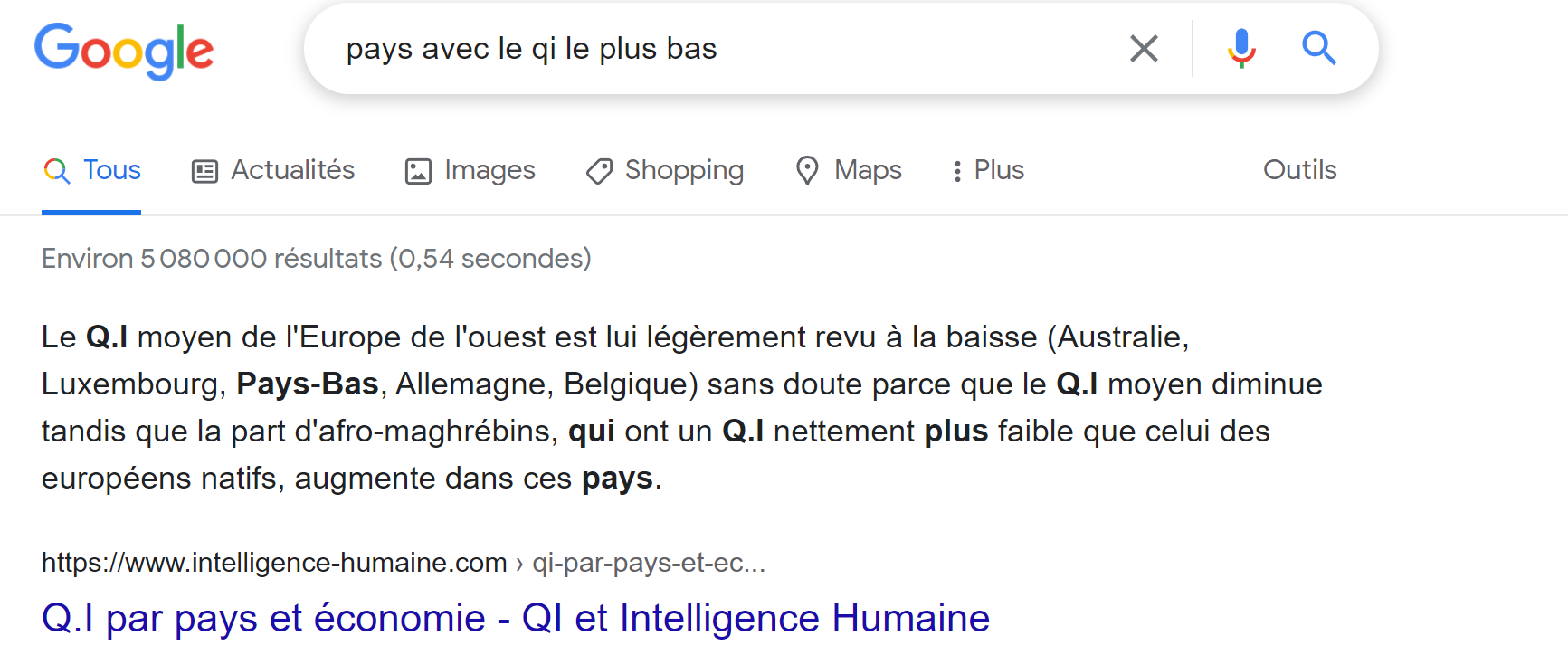Open the Shopping tab
This screenshot has width=1568, height=655.
(665, 170)
